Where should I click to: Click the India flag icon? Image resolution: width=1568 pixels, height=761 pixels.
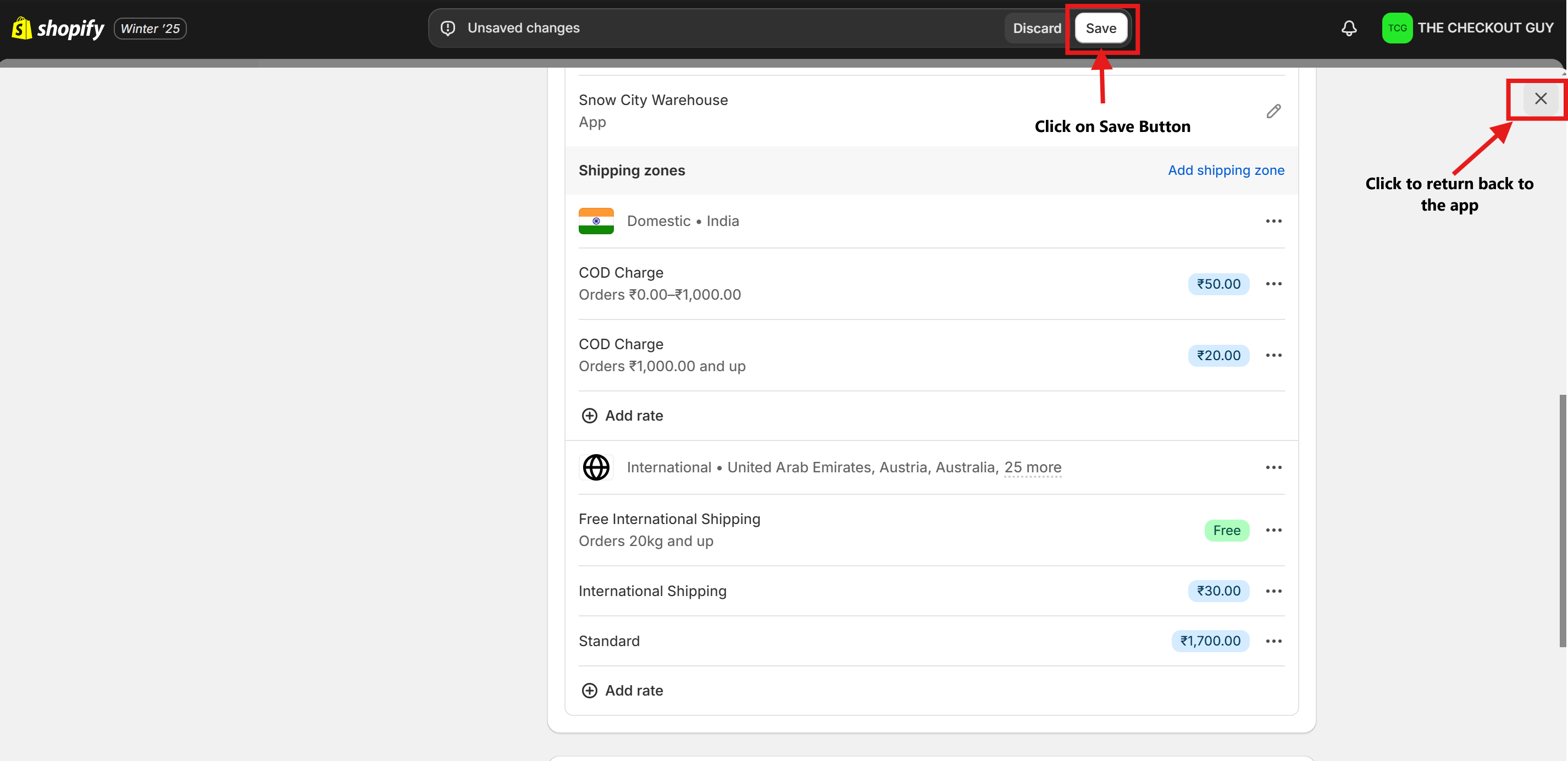595,221
